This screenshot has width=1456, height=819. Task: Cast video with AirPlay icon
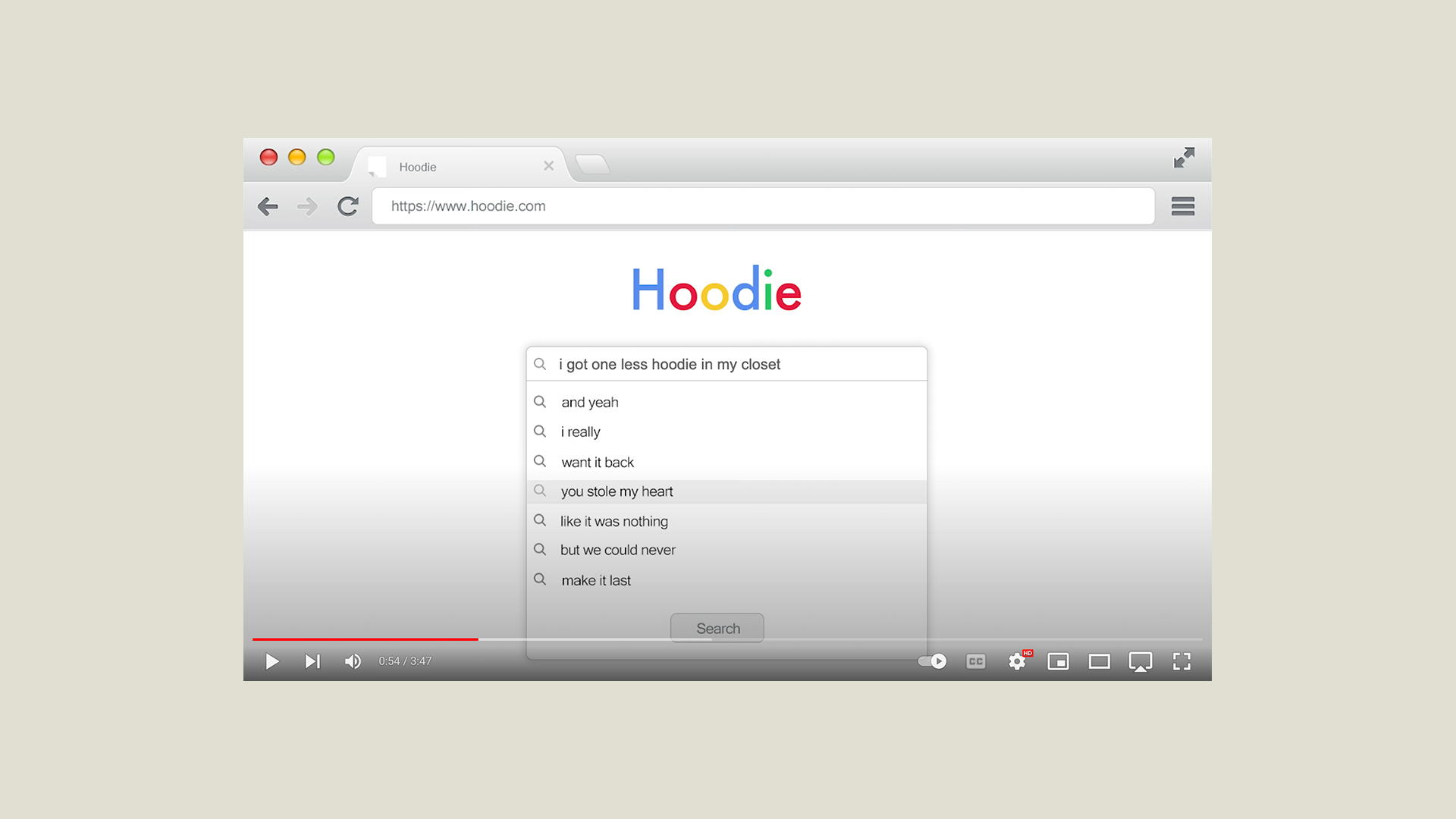pos(1141,662)
